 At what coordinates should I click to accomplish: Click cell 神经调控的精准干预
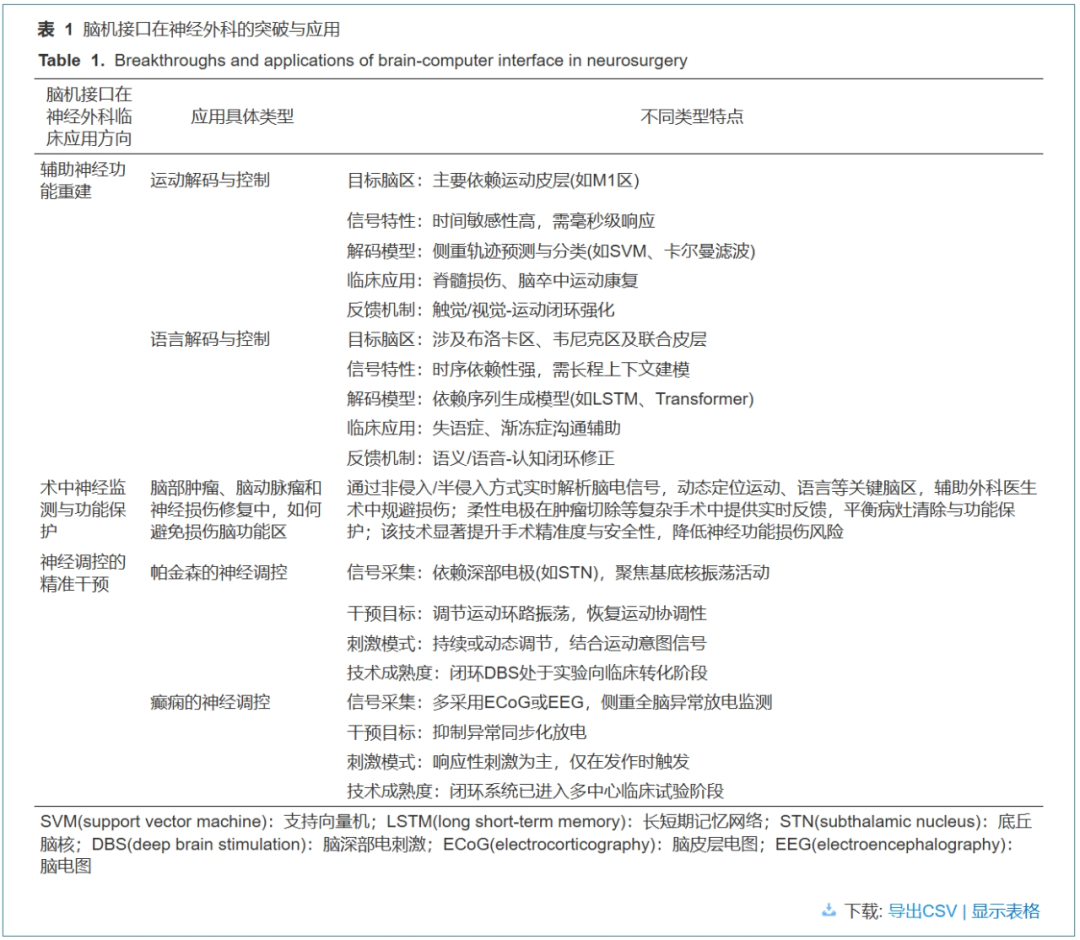tap(83, 573)
